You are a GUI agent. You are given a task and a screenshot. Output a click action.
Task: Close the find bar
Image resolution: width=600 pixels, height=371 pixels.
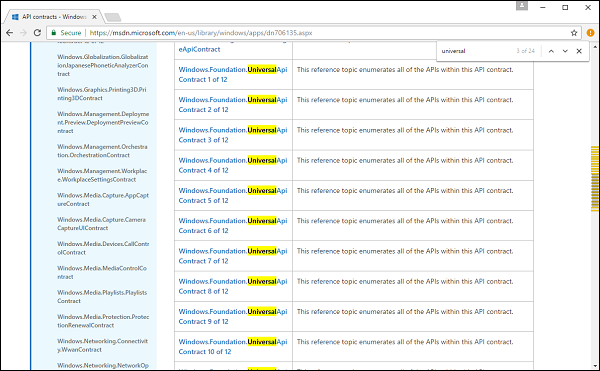pyautogui.click(x=579, y=51)
